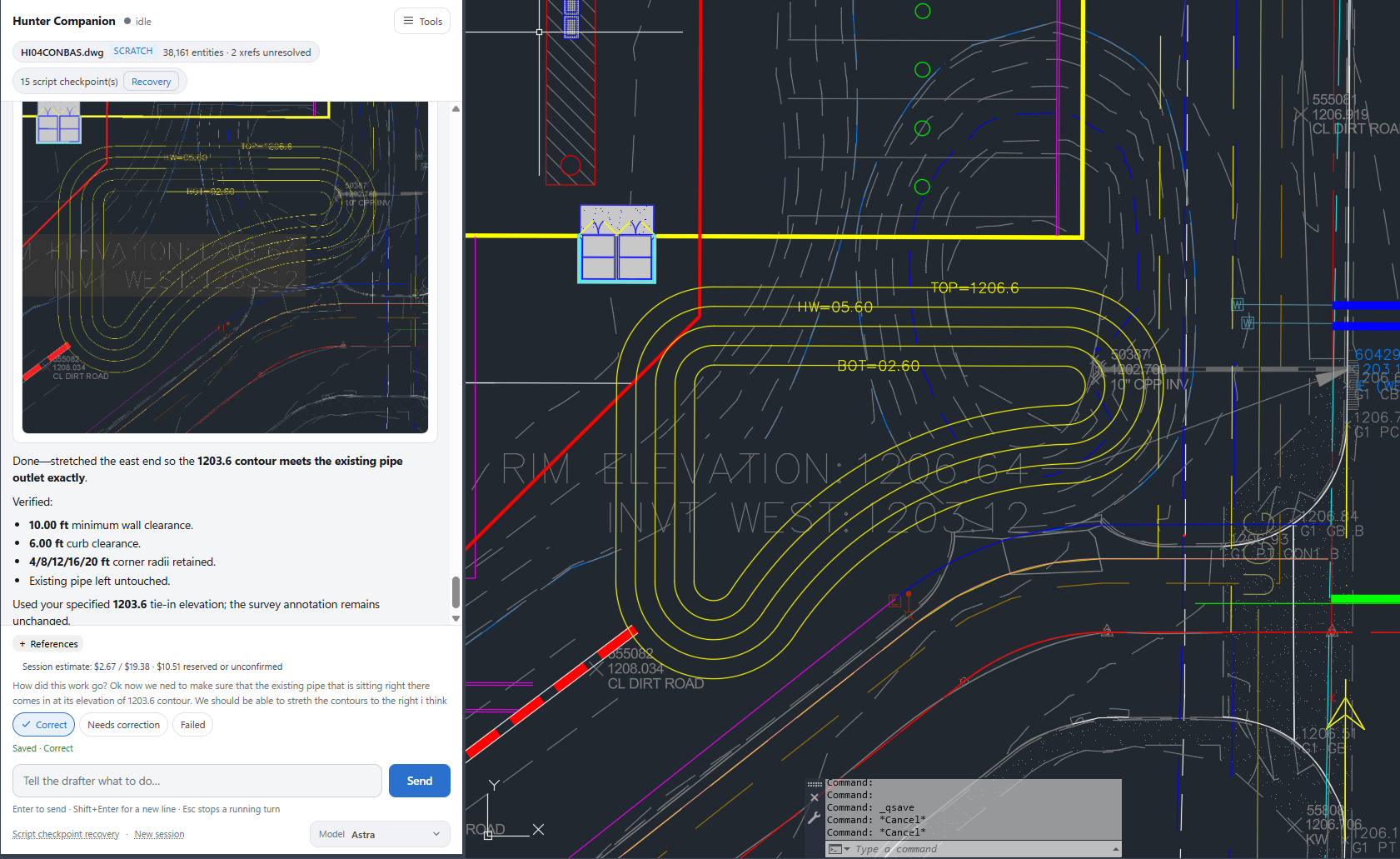Click chat scrollbar down arrow
The width and height of the screenshot is (1400, 859).
coord(456,618)
